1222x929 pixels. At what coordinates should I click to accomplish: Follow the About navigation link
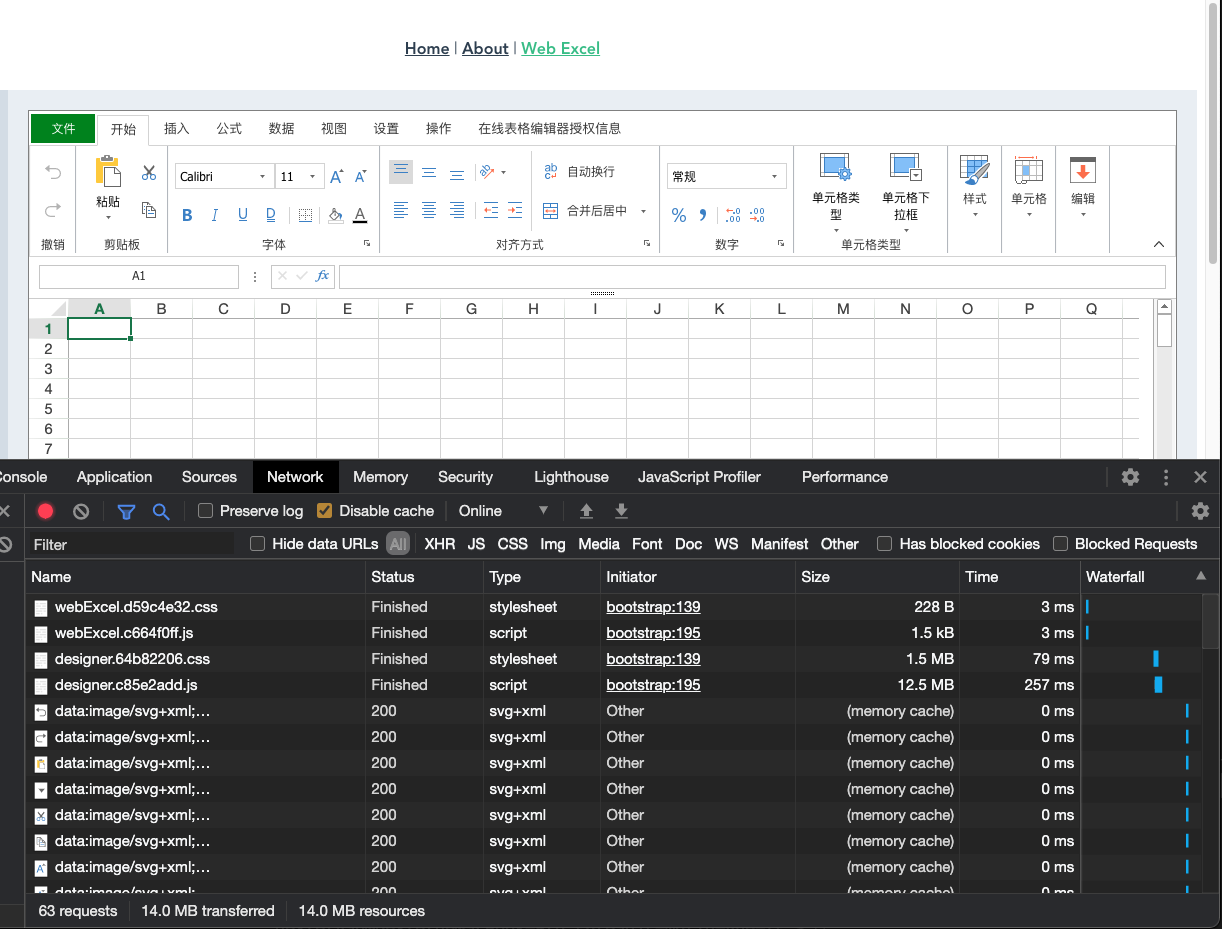point(485,48)
